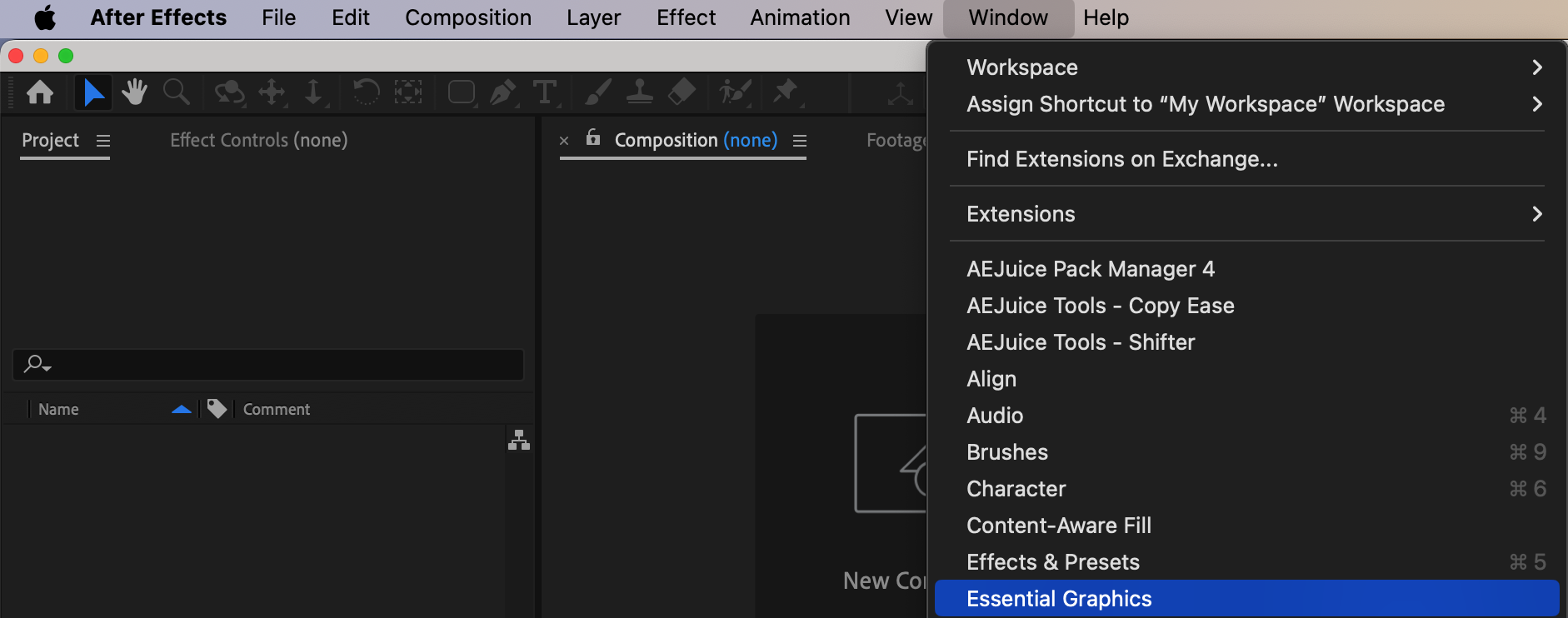Select the Clone Stamp tool
The image size is (1568, 618).
click(x=639, y=92)
